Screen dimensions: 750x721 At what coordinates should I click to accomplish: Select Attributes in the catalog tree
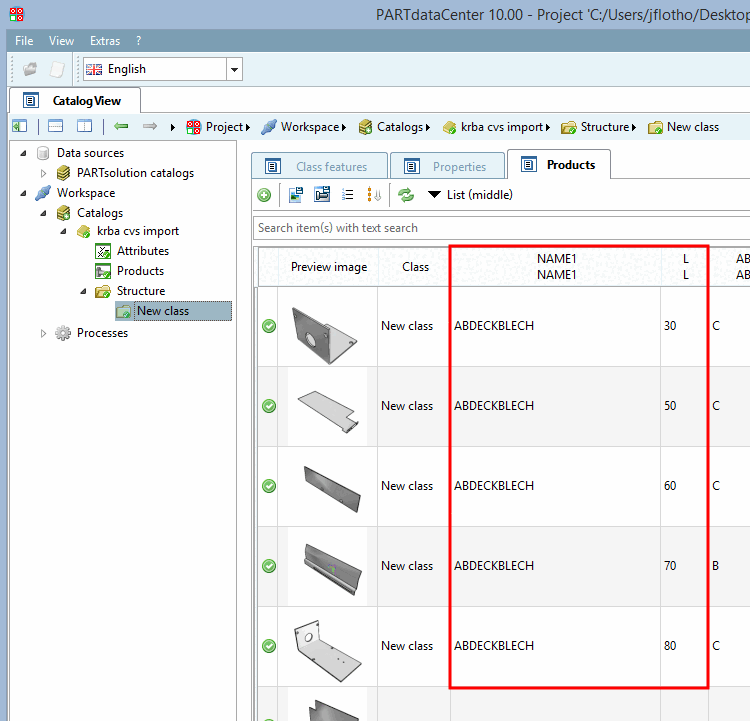tap(143, 251)
